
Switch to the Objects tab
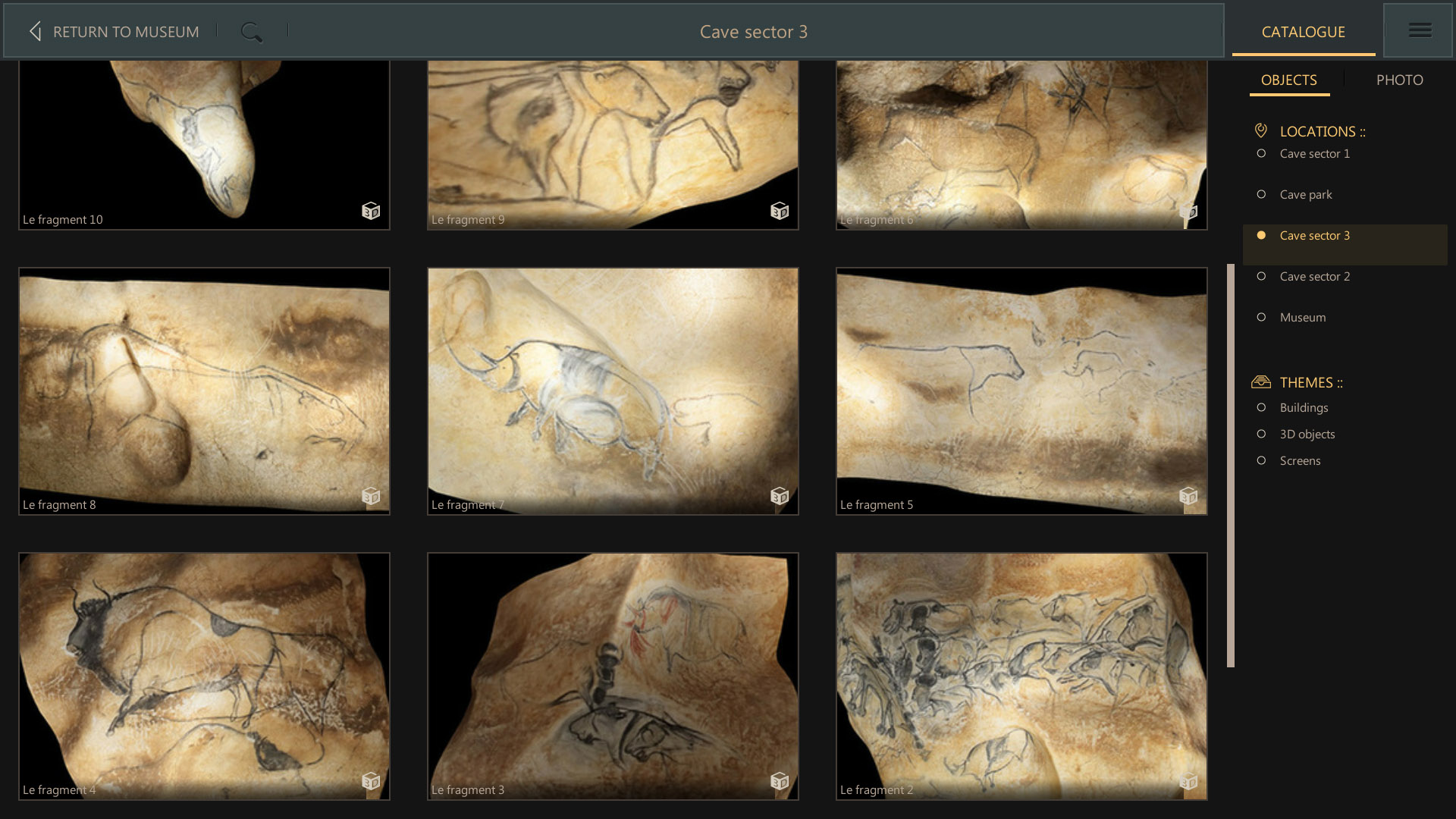point(1288,80)
